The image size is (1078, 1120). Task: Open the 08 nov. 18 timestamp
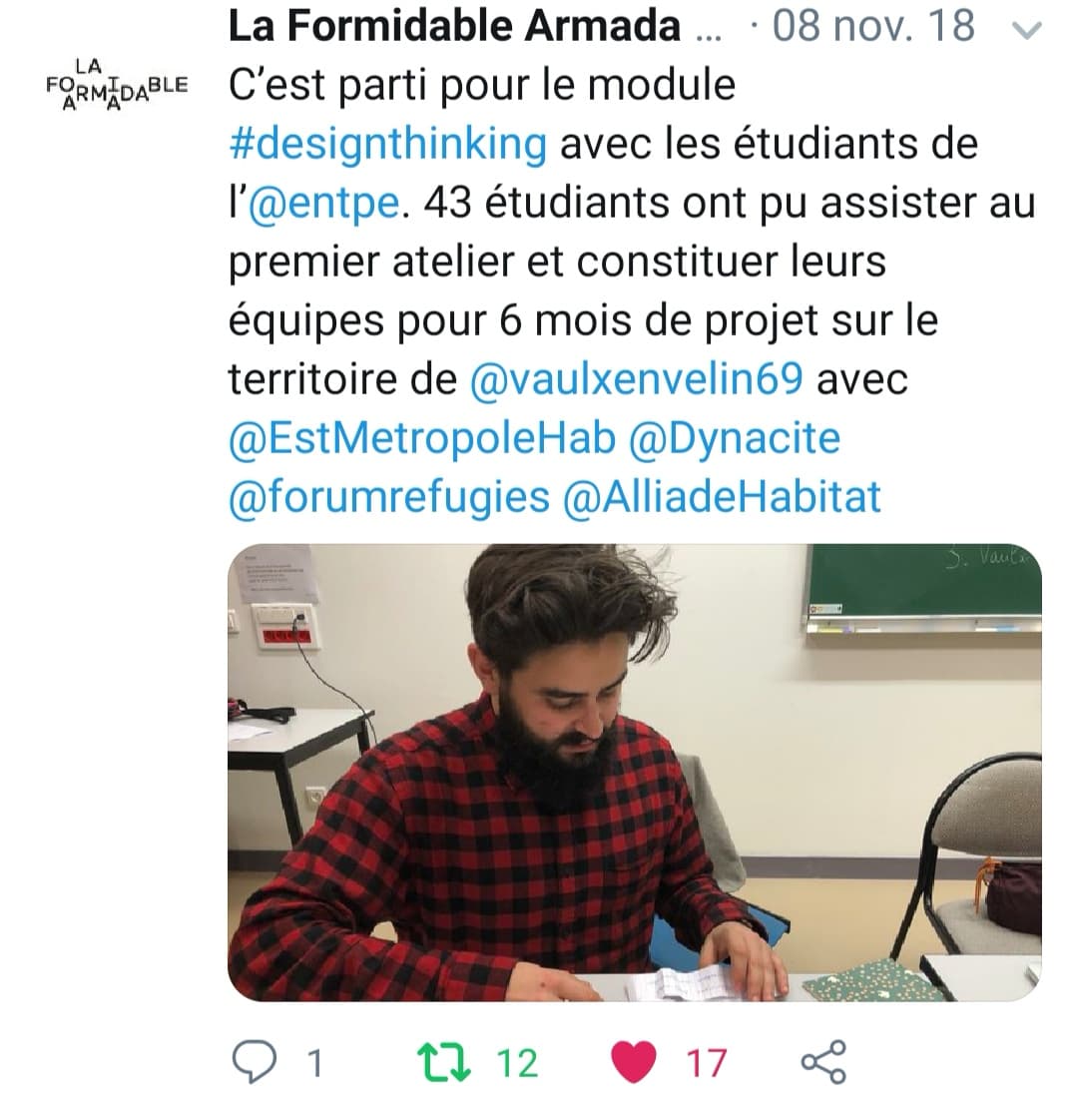click(873, 26)
